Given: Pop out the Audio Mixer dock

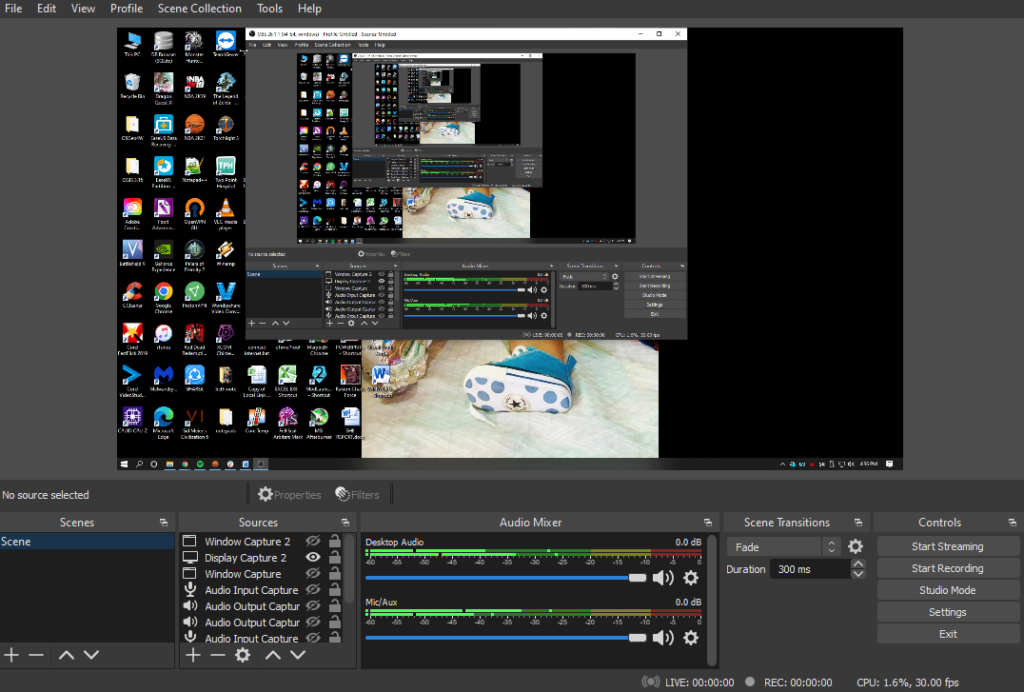Looking at the screenshot, I should tap(708, 523).
